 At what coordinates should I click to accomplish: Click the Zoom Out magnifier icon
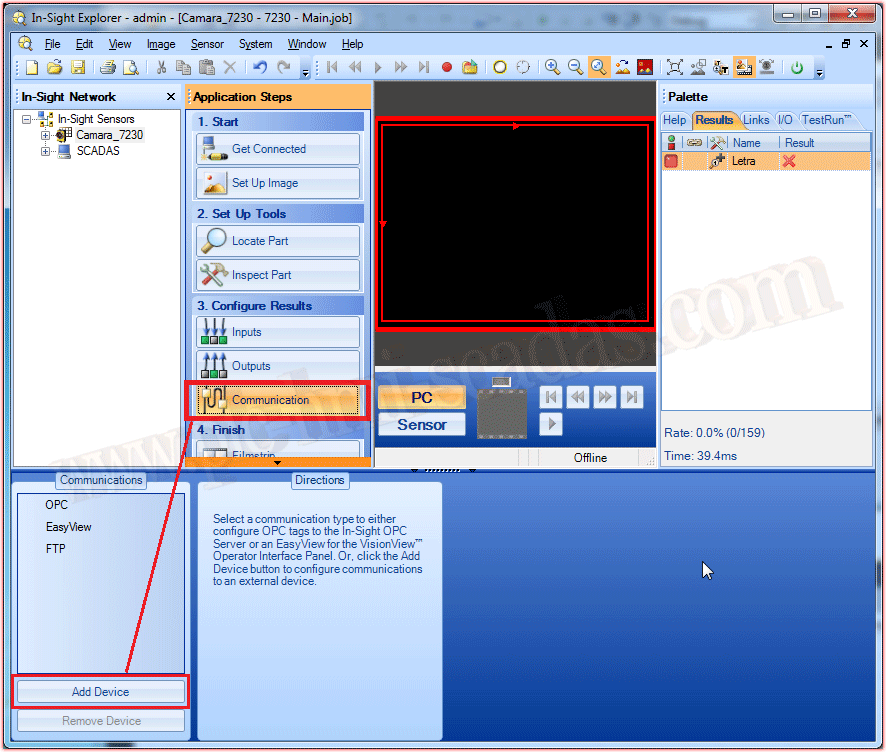pyautogui.click(x=575, y=68)
